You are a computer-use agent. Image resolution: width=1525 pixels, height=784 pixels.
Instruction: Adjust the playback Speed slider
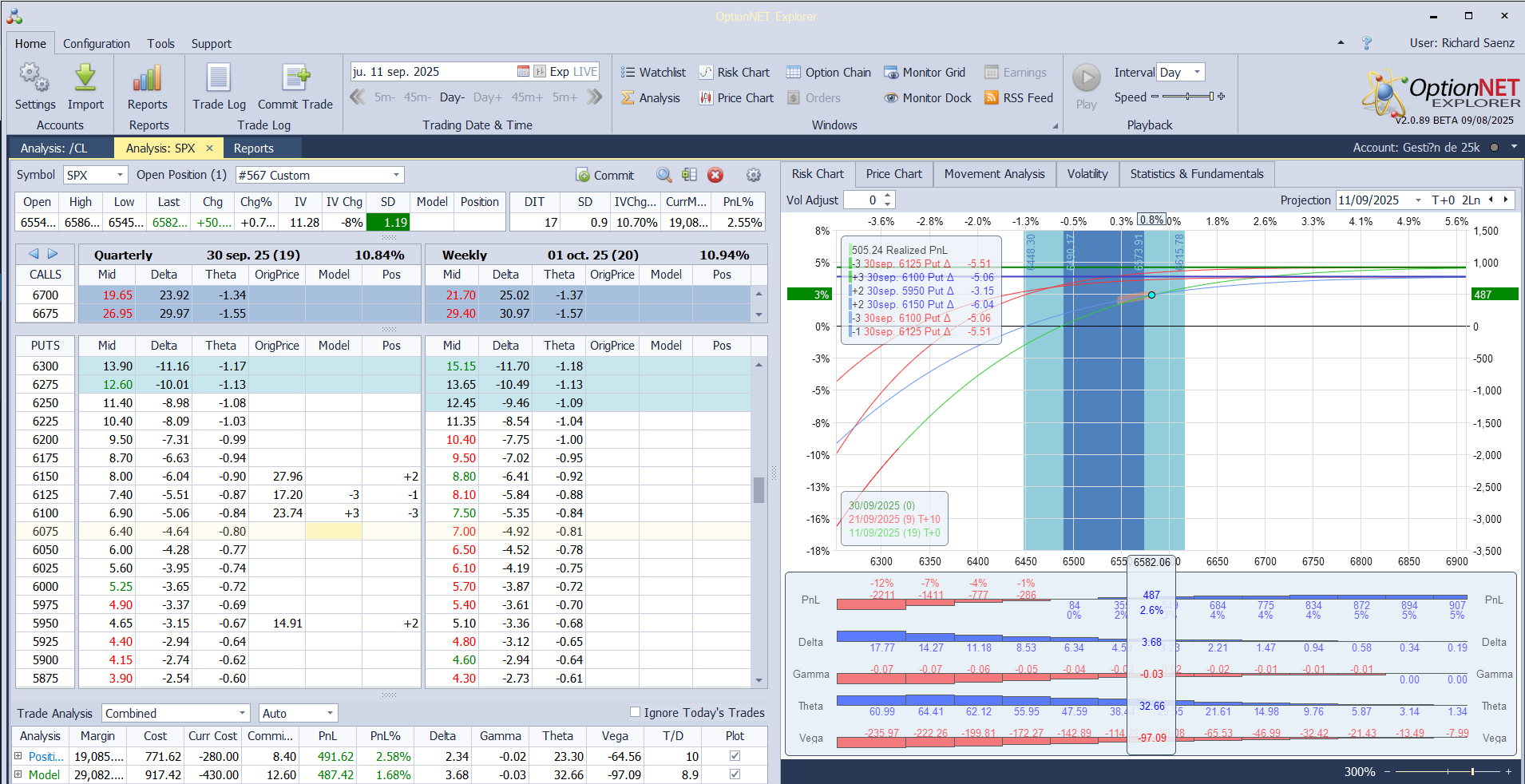(1188, 97)
